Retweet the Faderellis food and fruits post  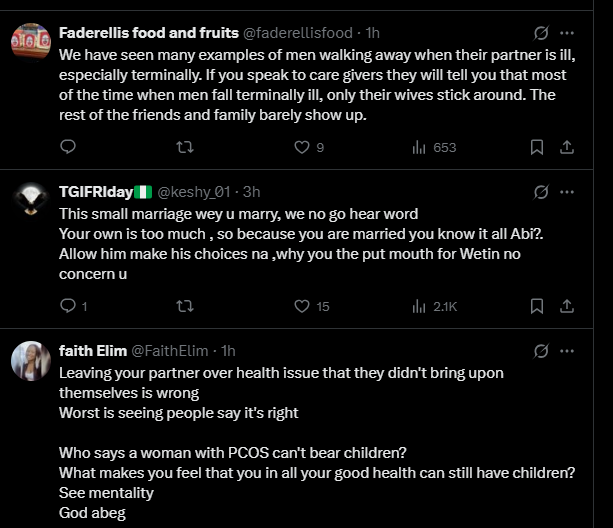coord(184,147)
